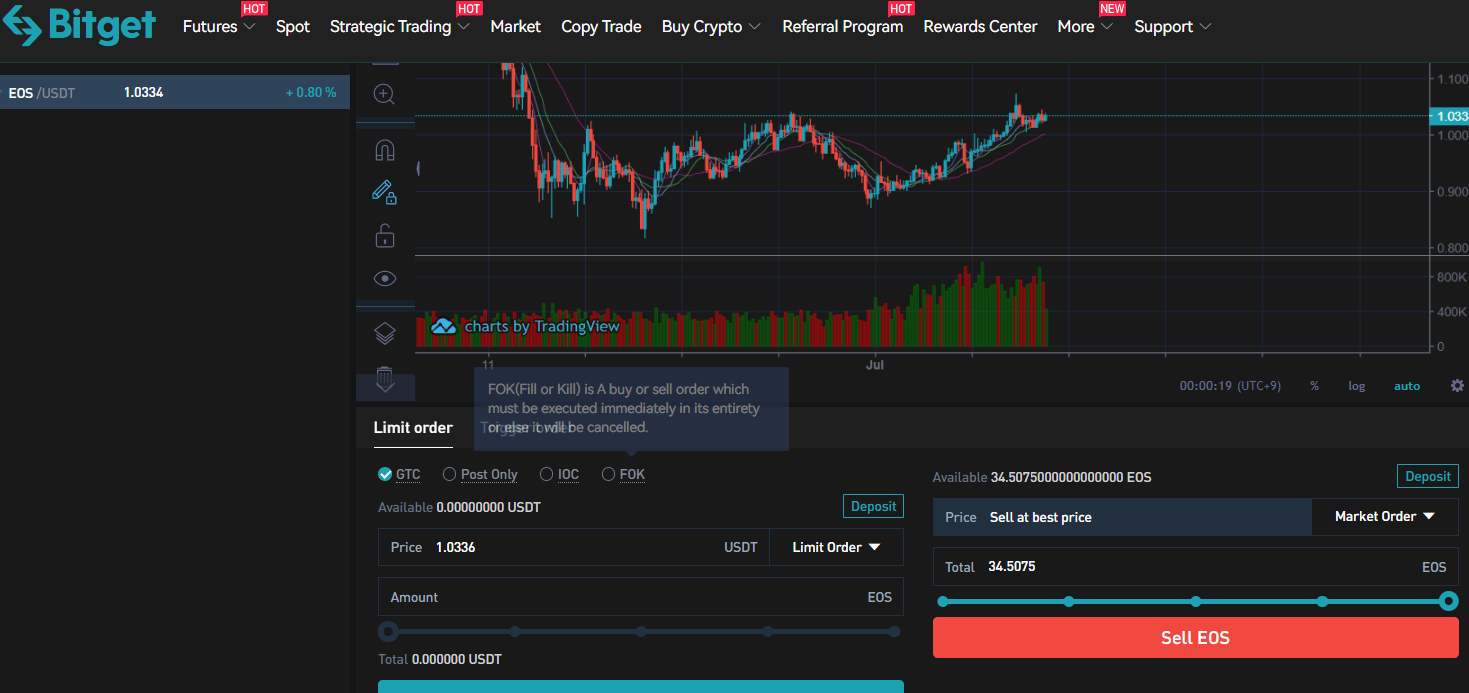Viewport: 1469px width, 693px height.
Task: Click the Available 34.5075 EOS text
Action: 1042,477
